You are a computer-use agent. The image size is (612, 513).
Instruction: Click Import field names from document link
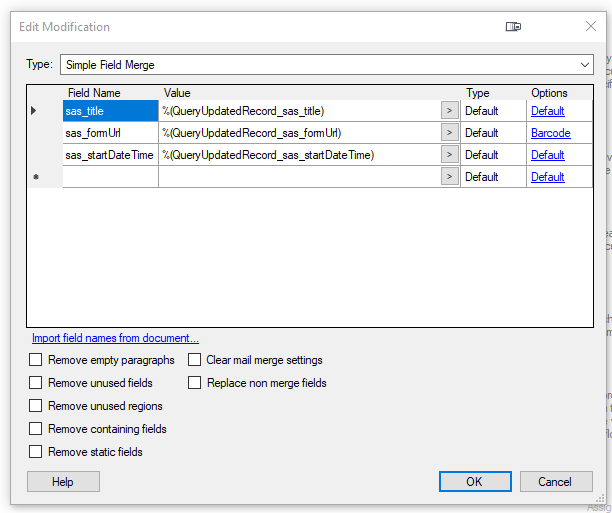coord(115,338)
